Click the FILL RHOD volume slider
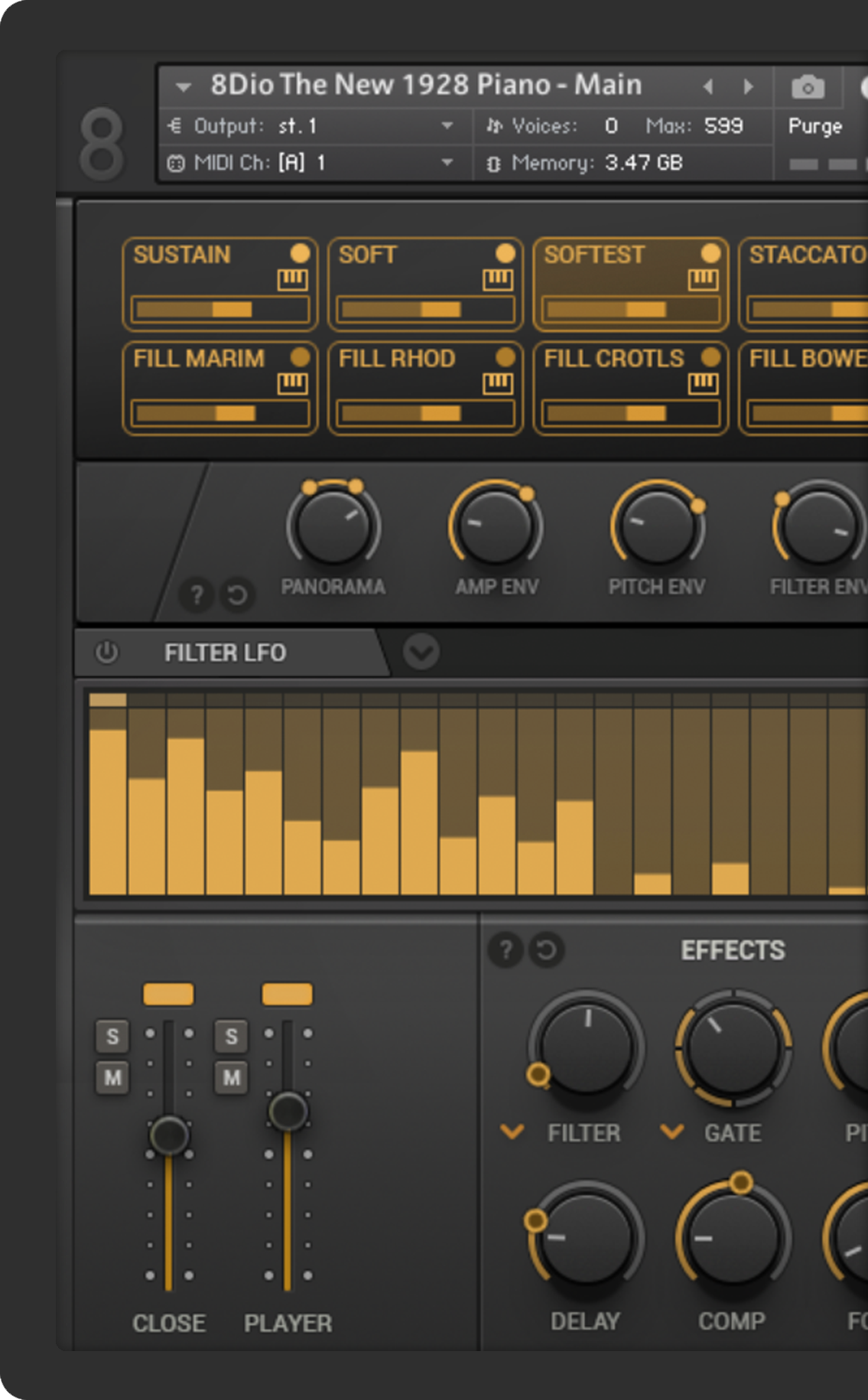This screenshot has height=1400, width=868. coord(425,413)
